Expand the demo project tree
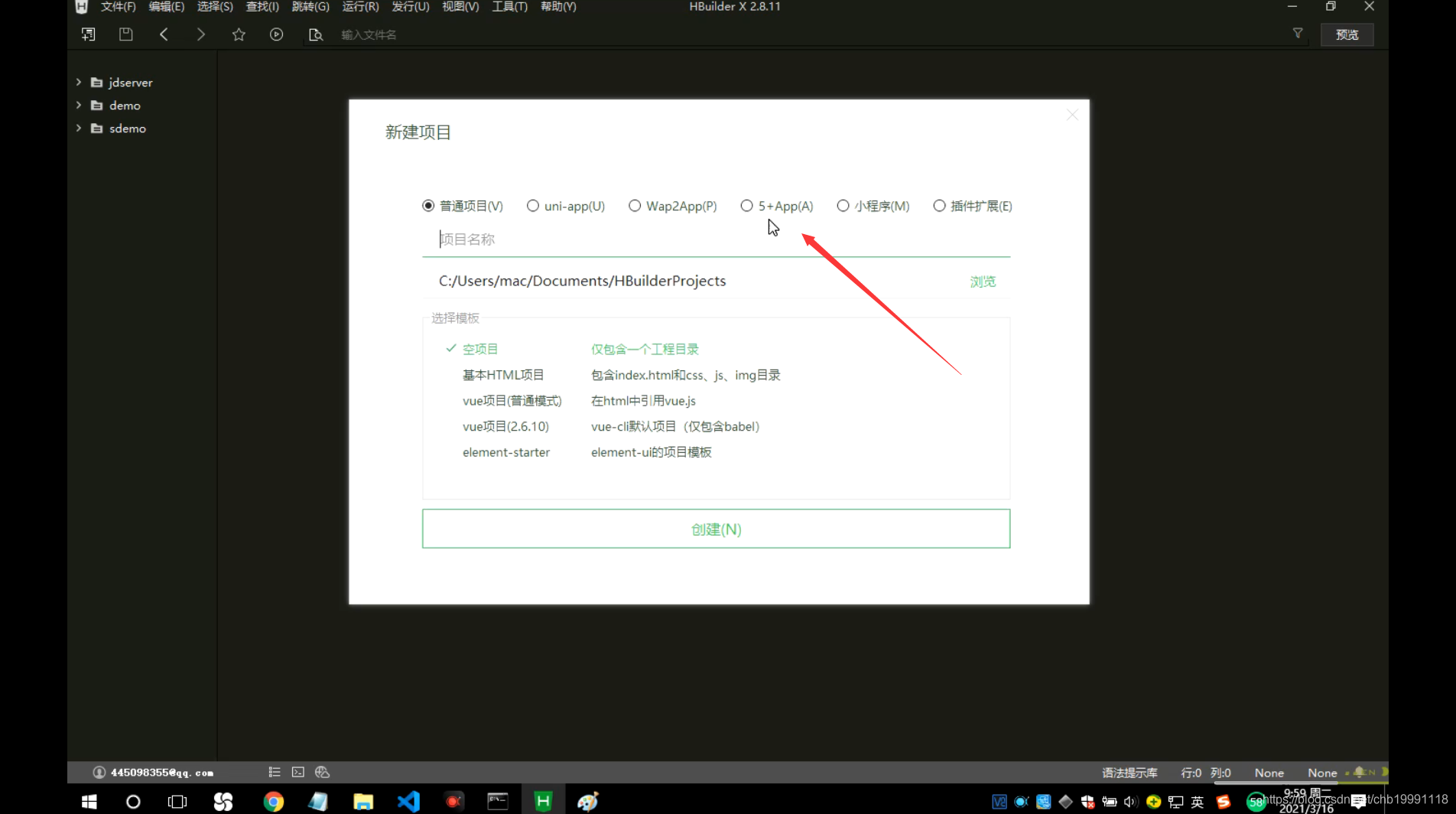 (x=79, y=105)
